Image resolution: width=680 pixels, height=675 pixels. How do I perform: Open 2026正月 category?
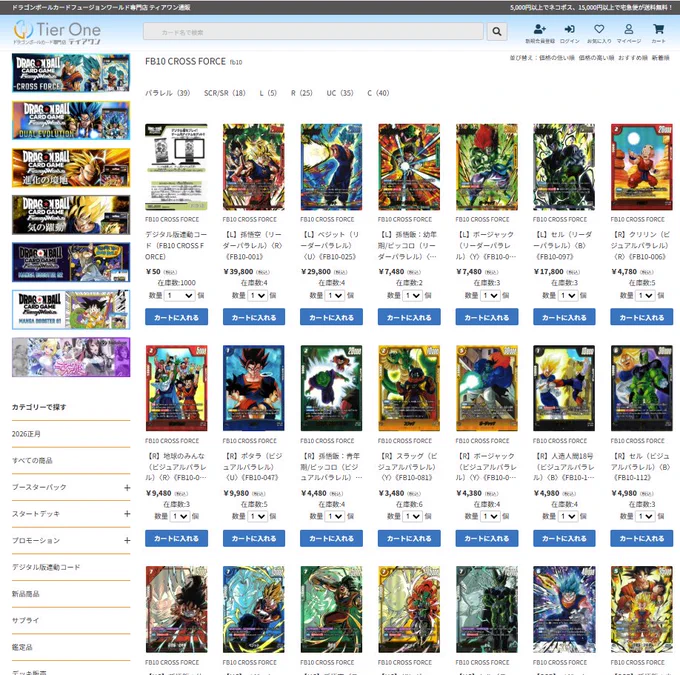tap(26, 434)
